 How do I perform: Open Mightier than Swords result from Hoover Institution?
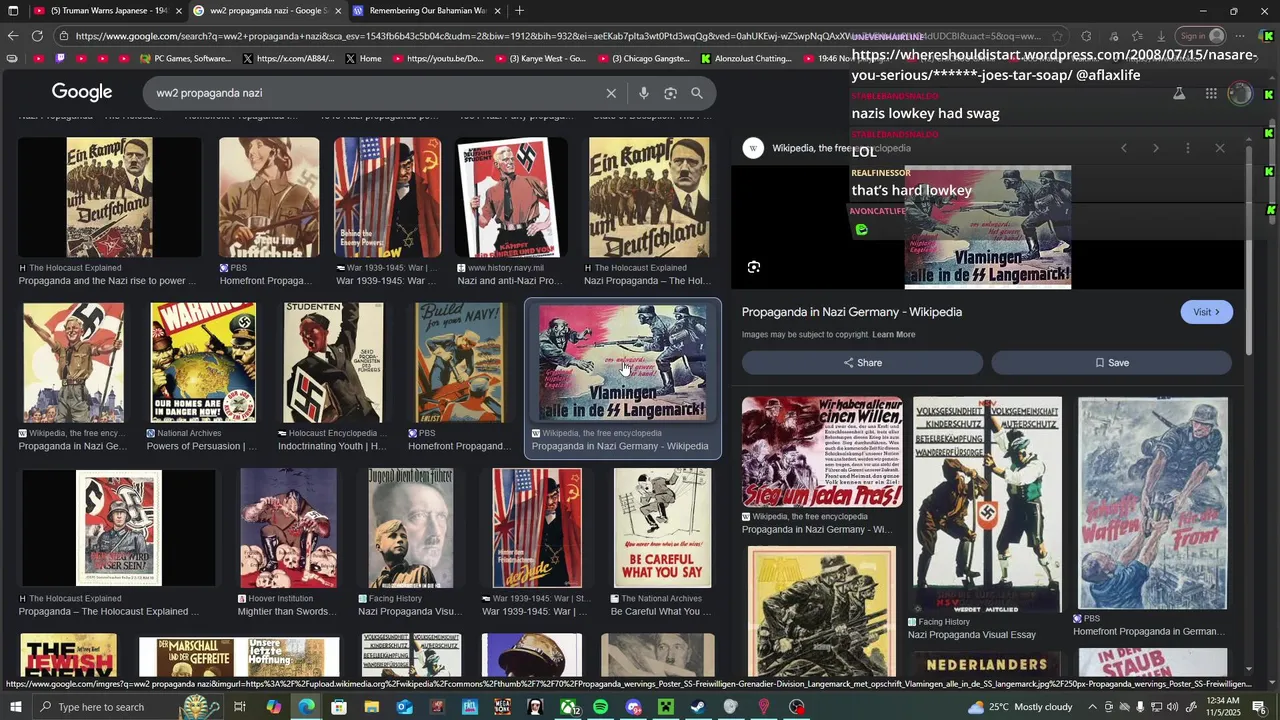click(x=288, y=528)
